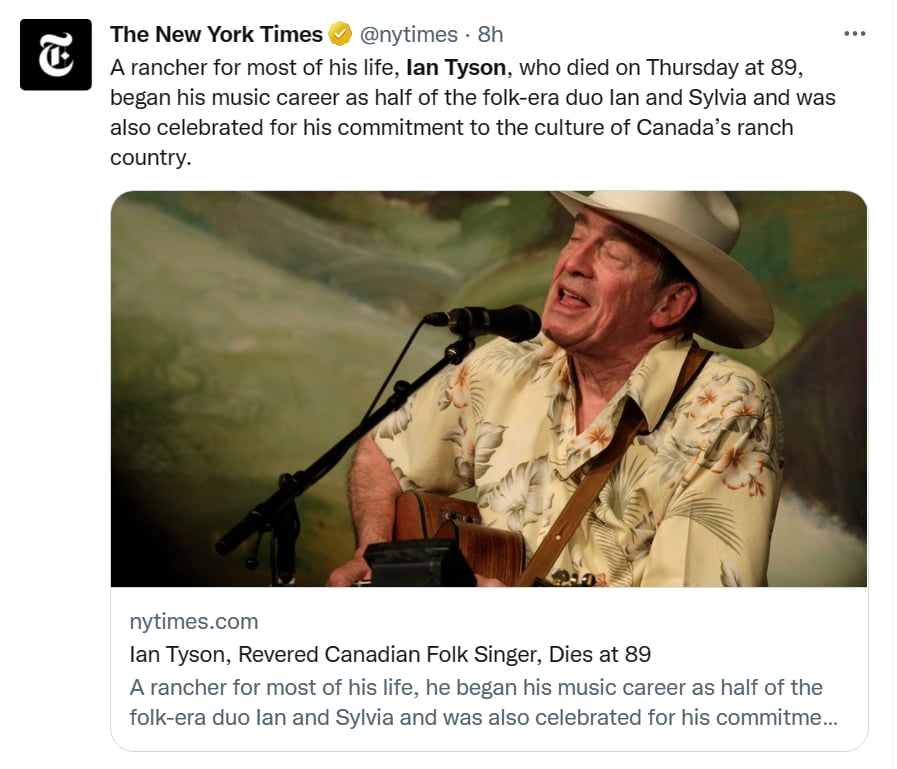Open The New York Times display name
897x769 pixels.
(216, 34)
